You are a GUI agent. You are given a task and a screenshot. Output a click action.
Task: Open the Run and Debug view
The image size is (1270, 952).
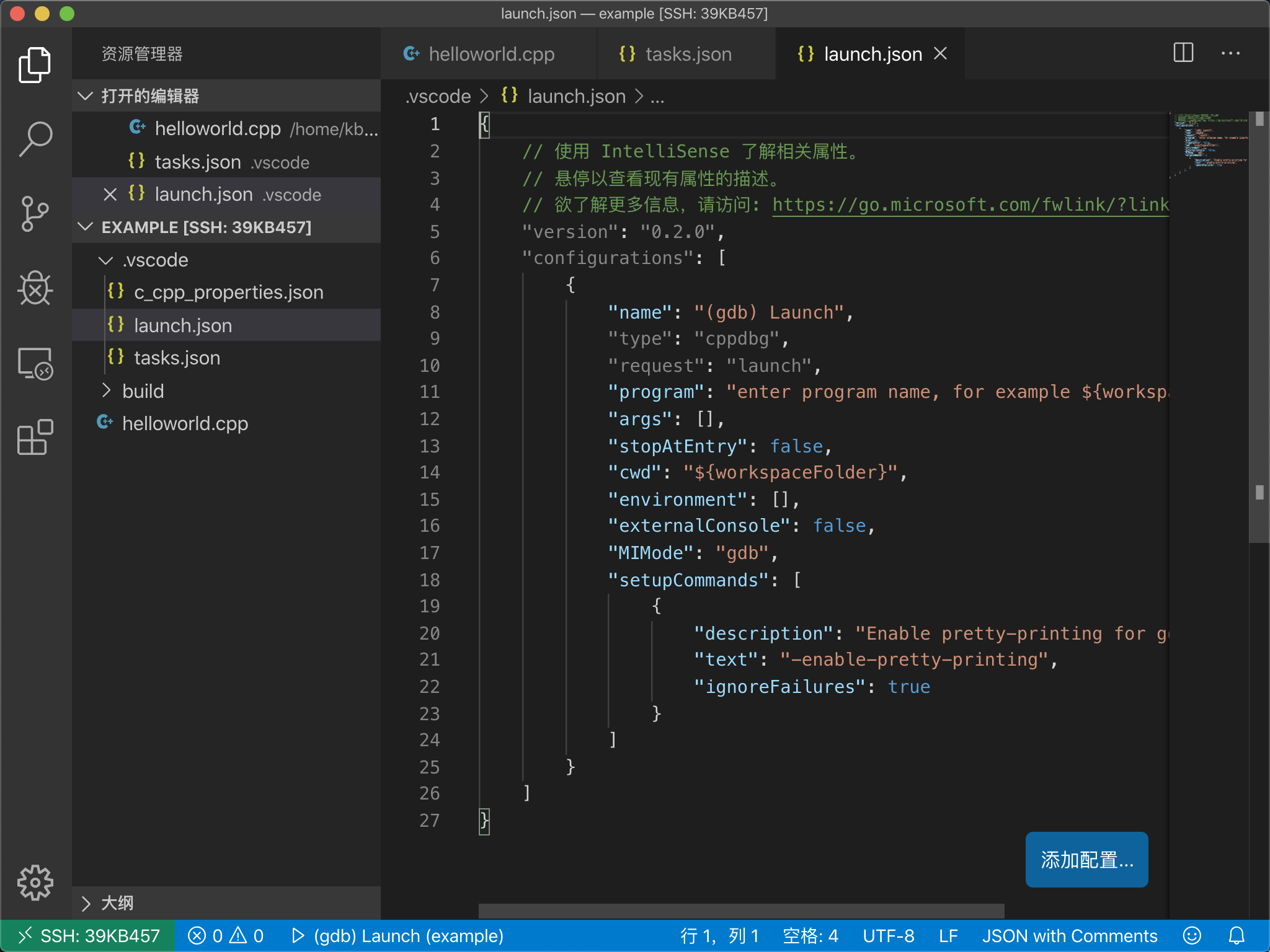35,288
